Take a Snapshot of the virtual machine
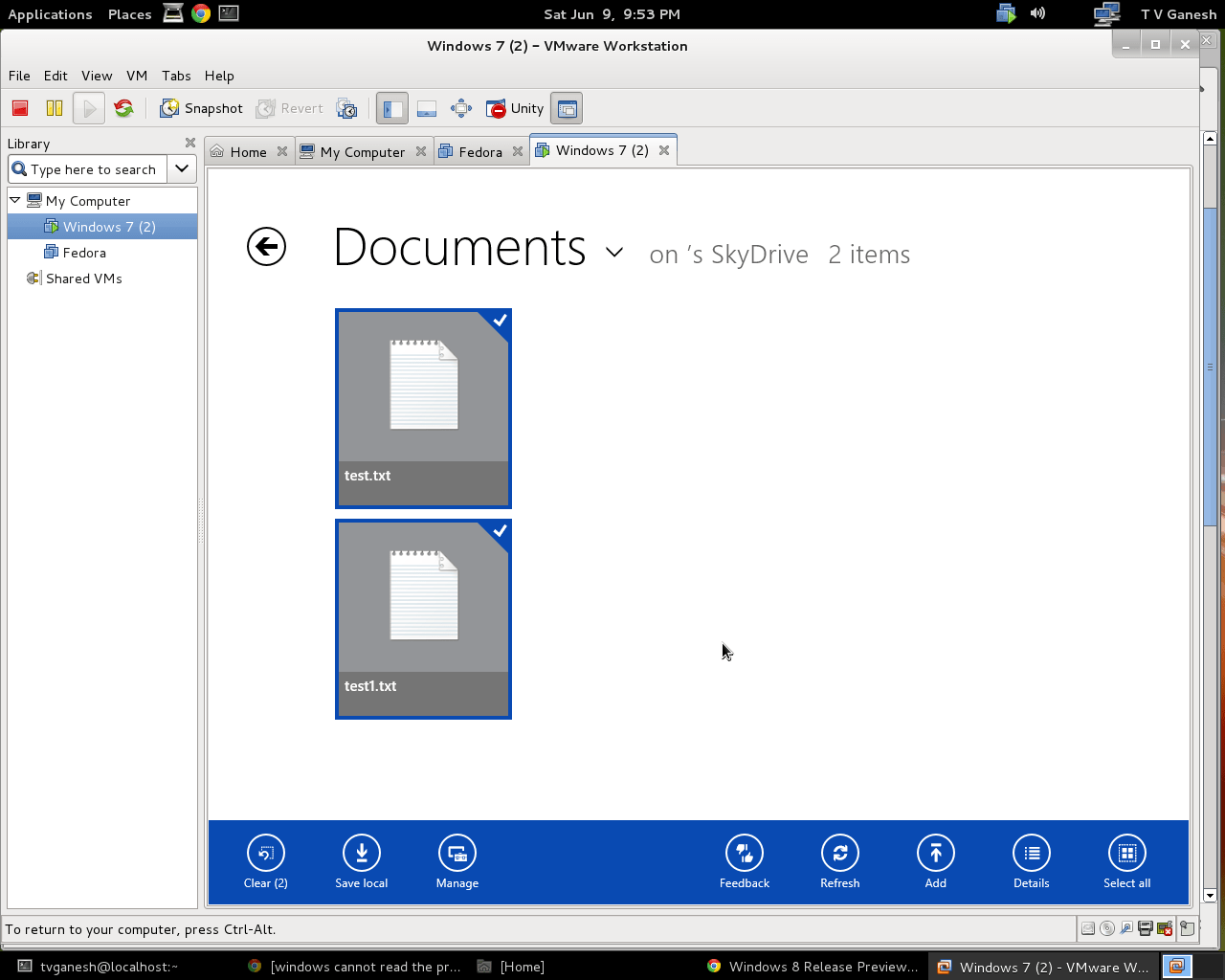The height and width of the screenshot is (980, 1225). 201,108
